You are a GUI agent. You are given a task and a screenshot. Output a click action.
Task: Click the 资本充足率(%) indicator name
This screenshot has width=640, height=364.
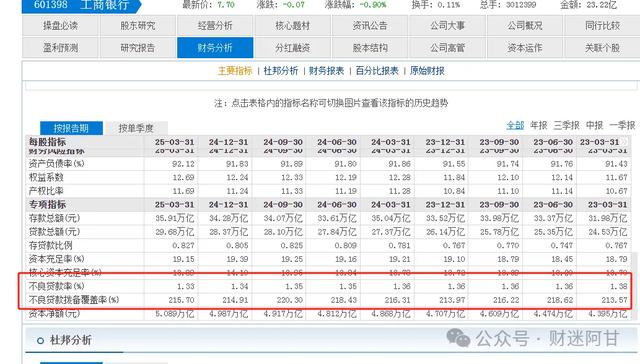click(56, 259)
